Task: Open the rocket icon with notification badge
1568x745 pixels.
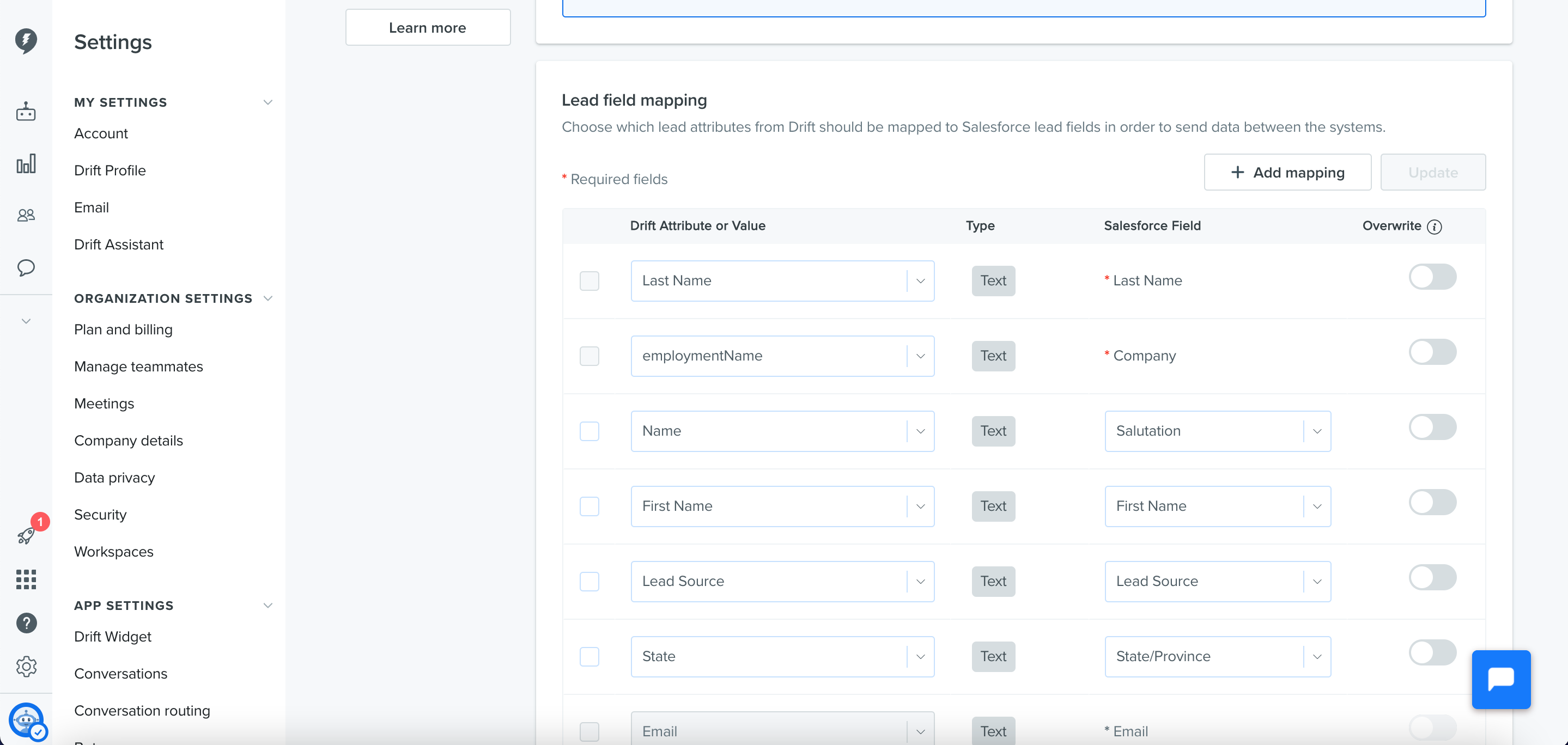Action: point(27,535)
